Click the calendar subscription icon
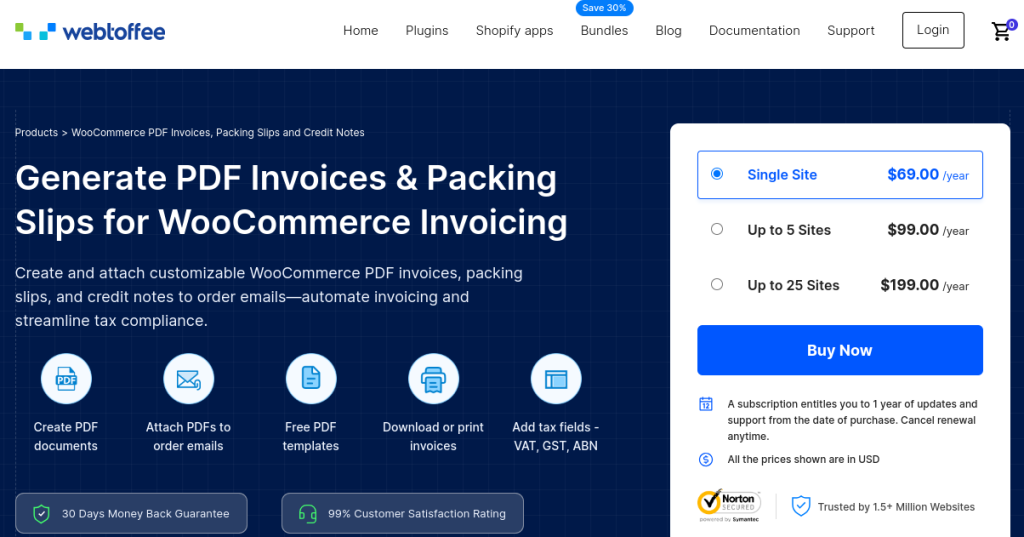The image size is (1024, 537). point(706,404)
